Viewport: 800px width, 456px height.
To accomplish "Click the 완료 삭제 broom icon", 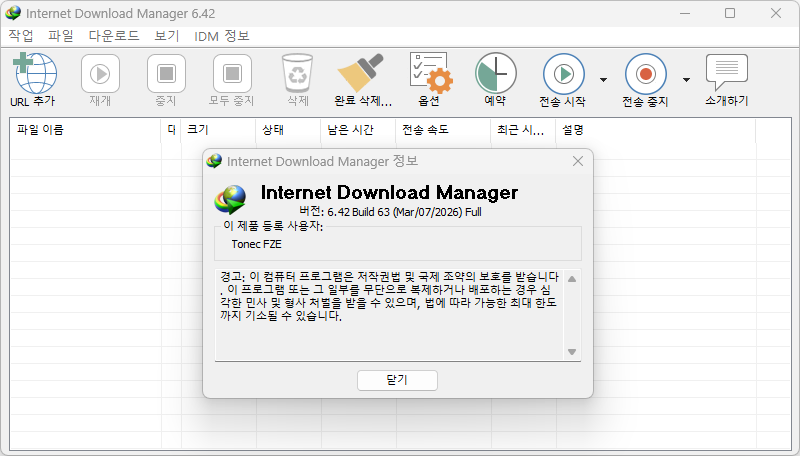I will (x=361, y=73).
